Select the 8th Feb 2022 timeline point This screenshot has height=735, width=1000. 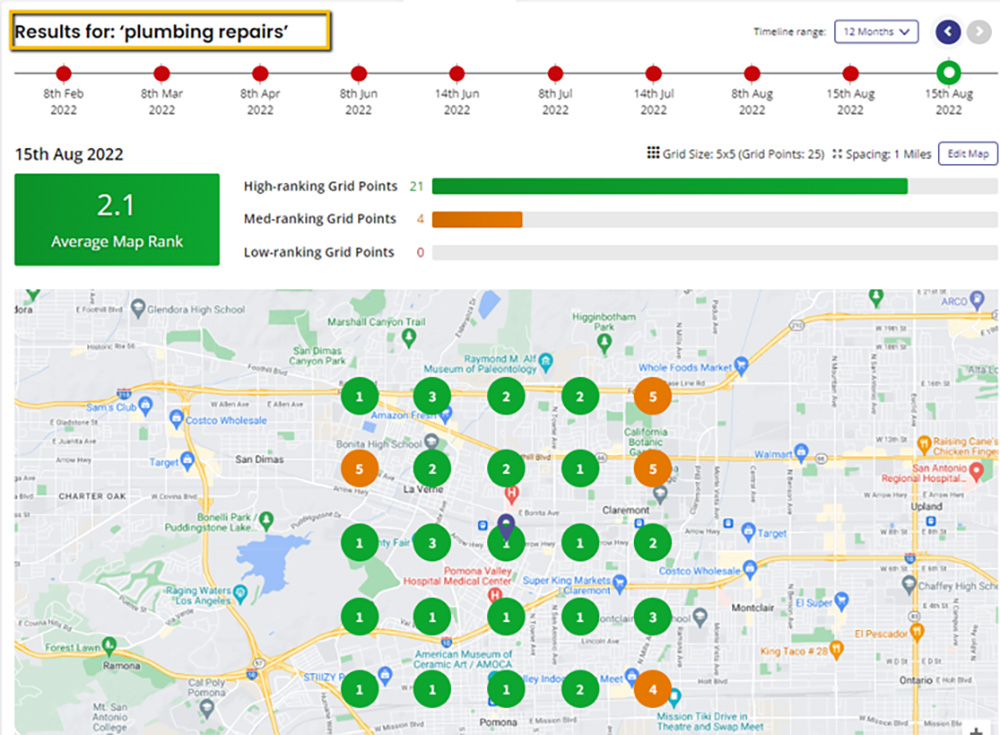64,74
